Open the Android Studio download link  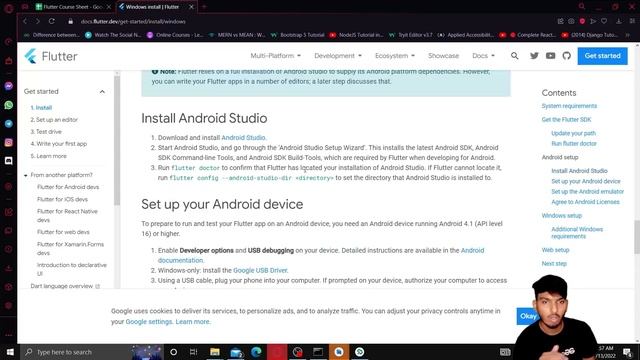pos(244,138)
